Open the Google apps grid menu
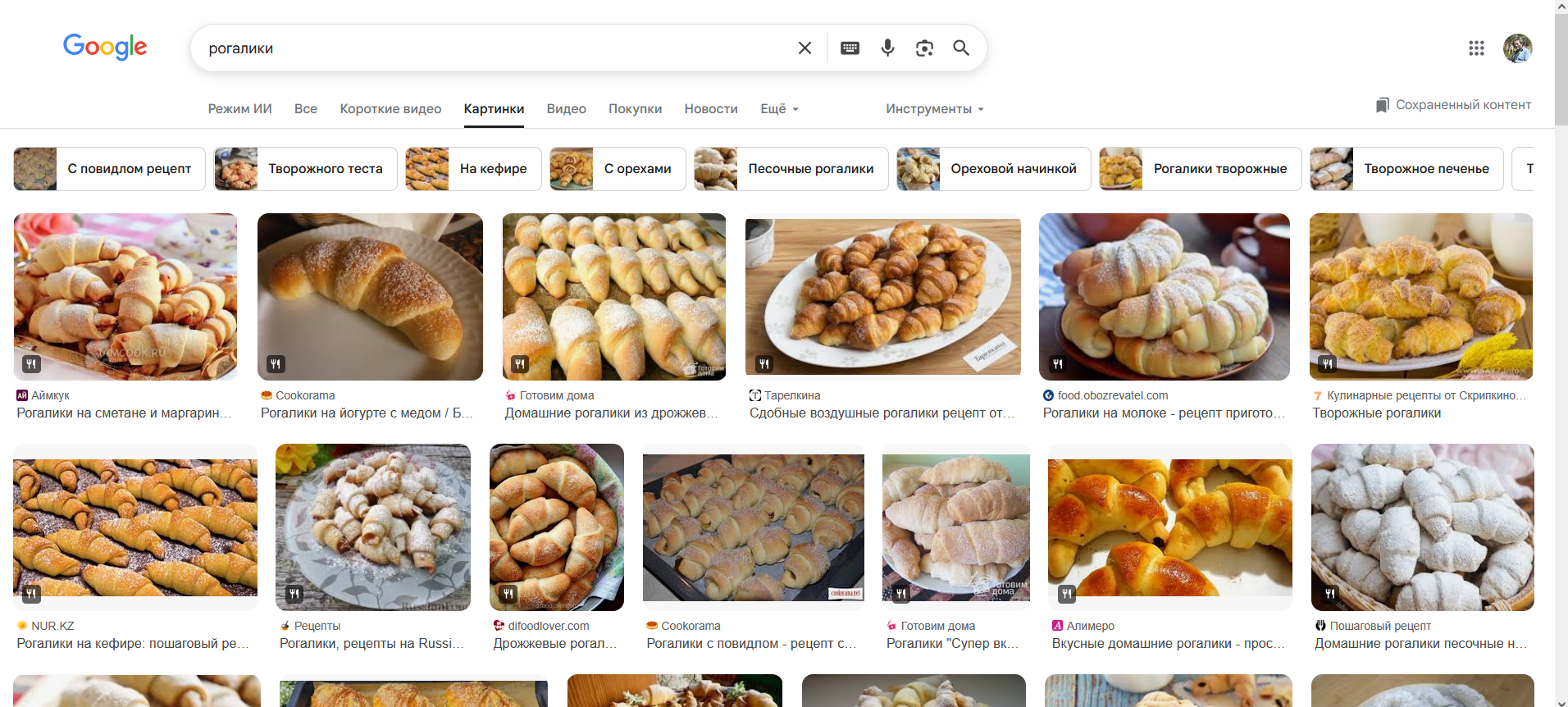Image resolution: width=1568 pixels, height=707 pixels. click(1476, 48)
